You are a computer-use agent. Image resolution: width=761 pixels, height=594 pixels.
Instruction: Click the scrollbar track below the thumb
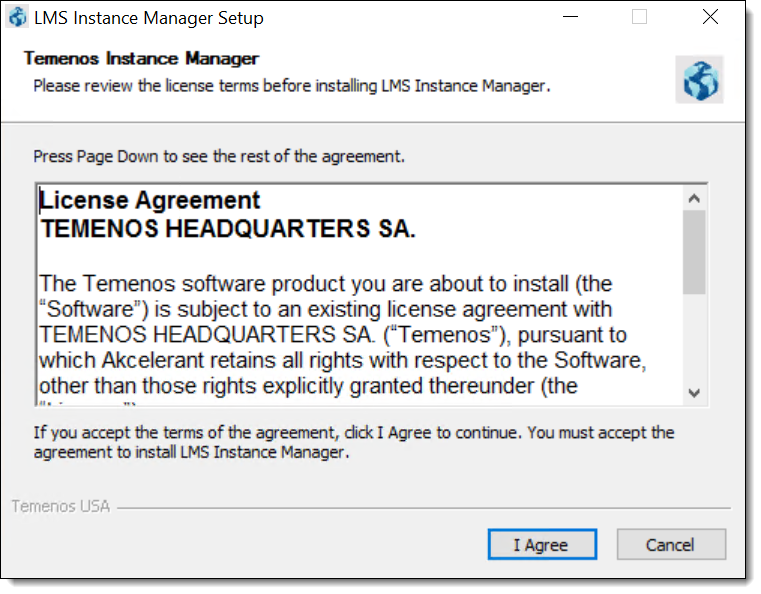694,338
